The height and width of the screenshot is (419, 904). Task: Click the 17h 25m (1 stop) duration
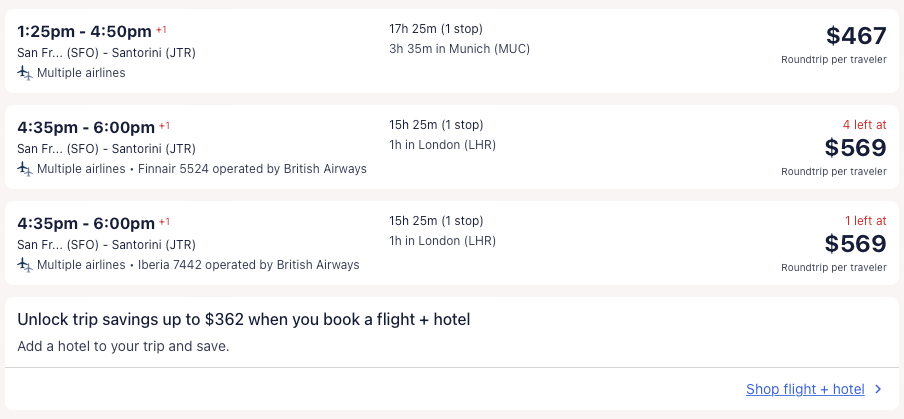(x=436, y=29)
